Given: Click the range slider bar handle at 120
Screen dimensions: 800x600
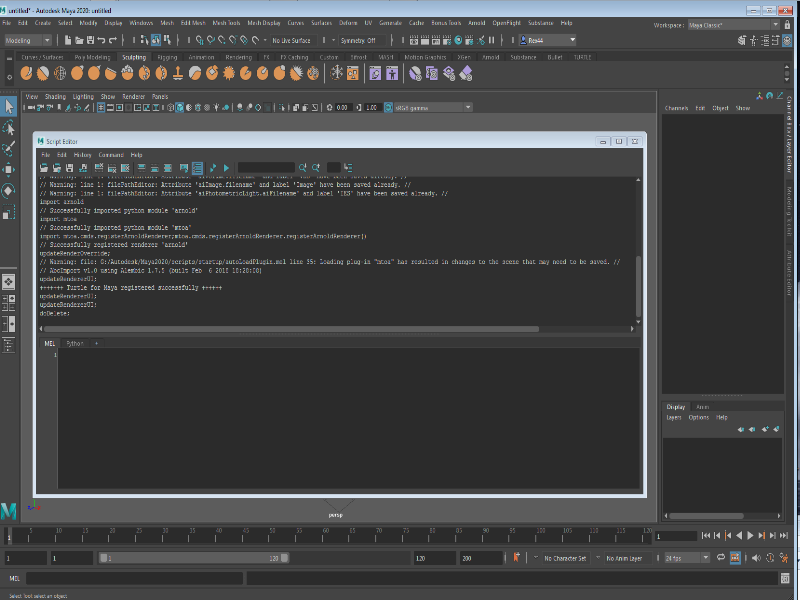Looking at the screenshot, I should point(285,558).
